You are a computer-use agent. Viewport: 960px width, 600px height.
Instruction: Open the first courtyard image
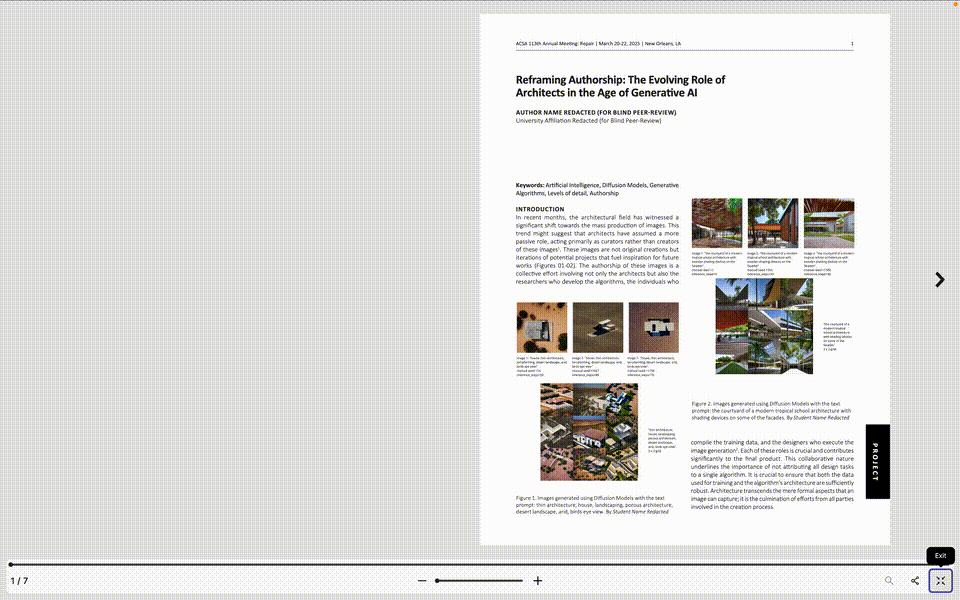coord(717,223)
